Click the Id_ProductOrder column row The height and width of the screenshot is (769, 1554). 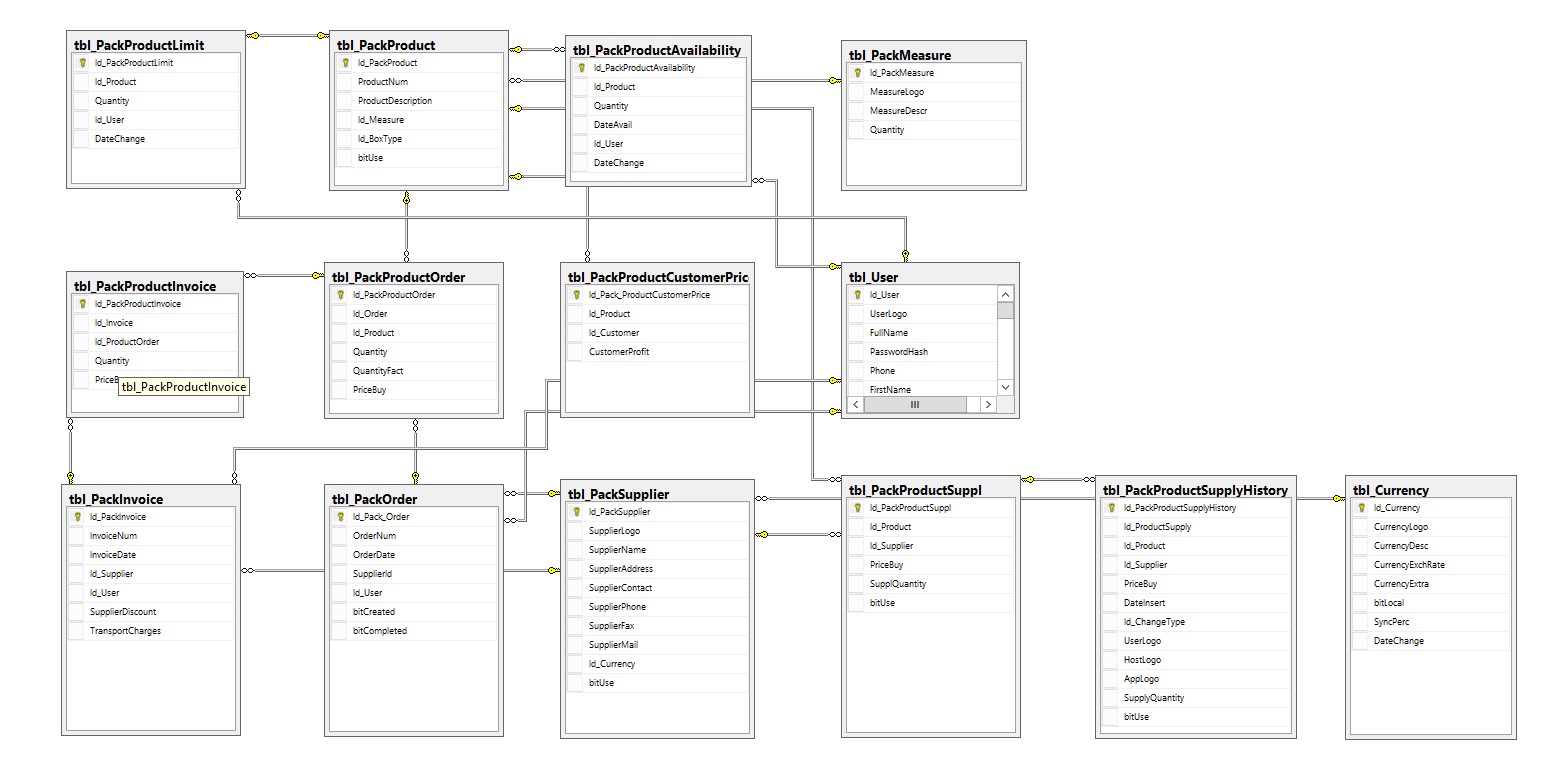155,342
